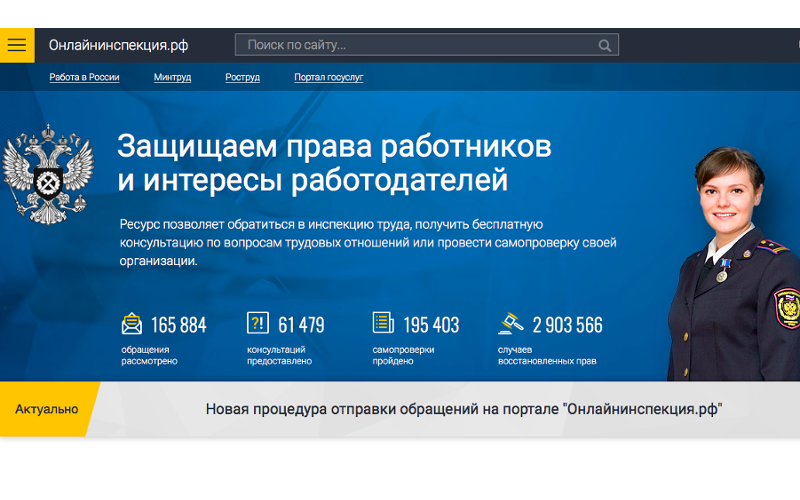The width and height of the screenshot is (800, 500).
Task: Click the консультаций предоставлено caption
Action: [x=280, y=355]
